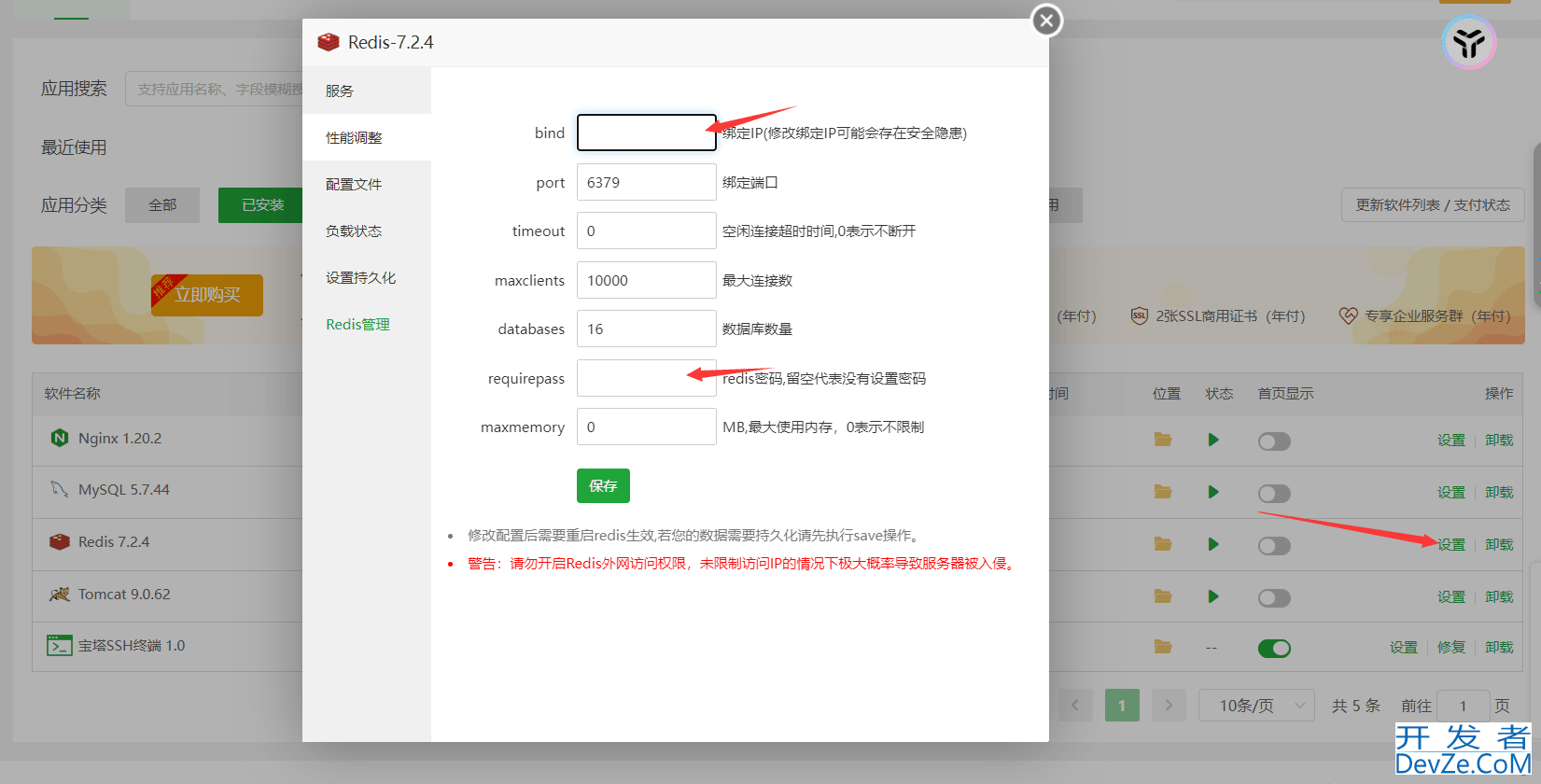This screenshot has width=1541, height=784.
Task: Go to next page arrow
Action: [1169, 706]
